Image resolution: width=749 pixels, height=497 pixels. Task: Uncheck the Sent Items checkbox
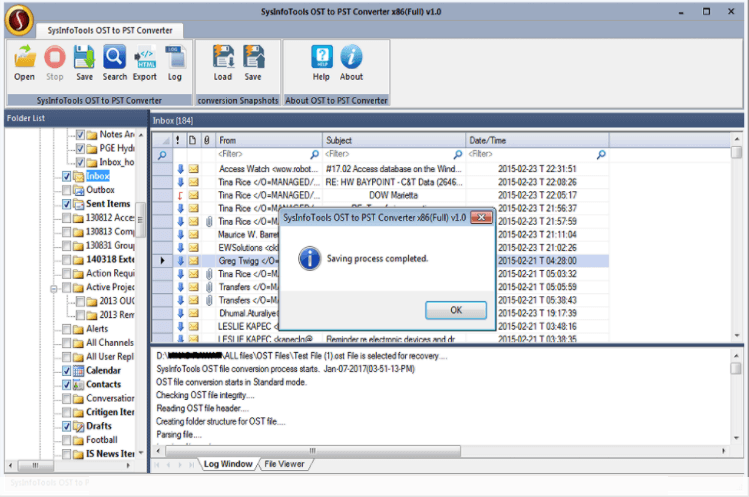point(66,204)
